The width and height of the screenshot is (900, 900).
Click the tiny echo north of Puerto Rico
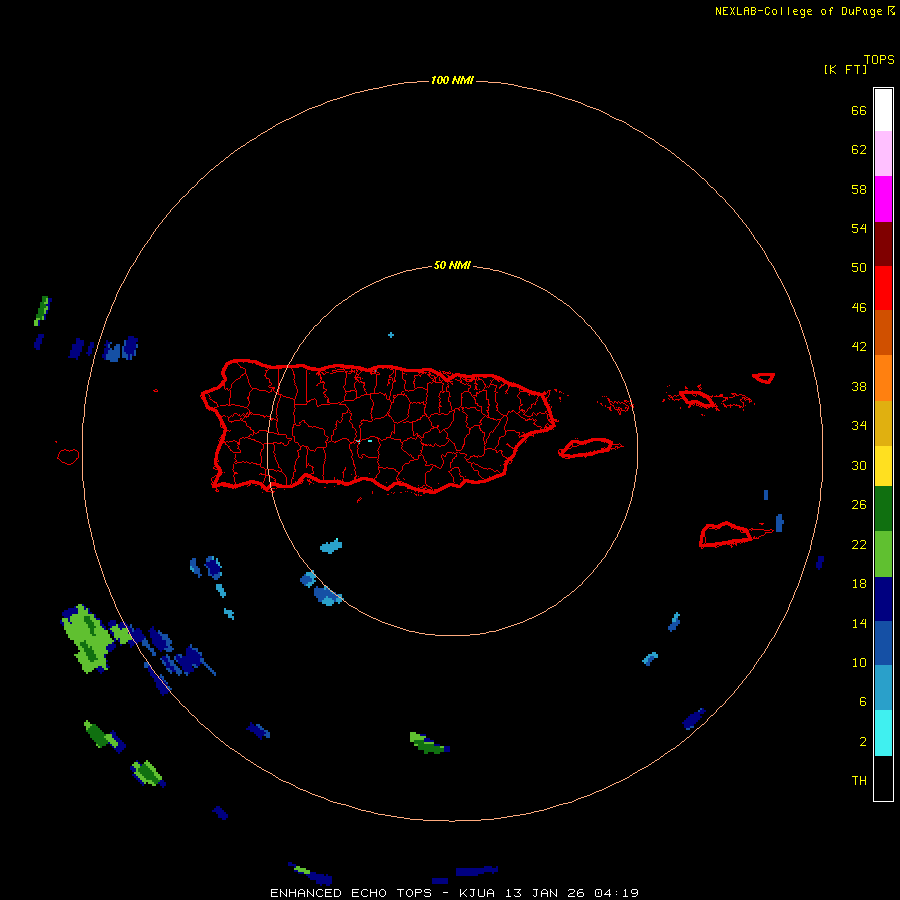click(391, 335)
